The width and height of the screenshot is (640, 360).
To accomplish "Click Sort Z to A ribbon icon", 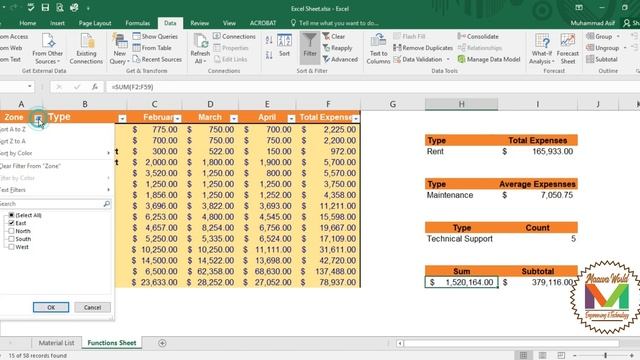I will [269, 55].
